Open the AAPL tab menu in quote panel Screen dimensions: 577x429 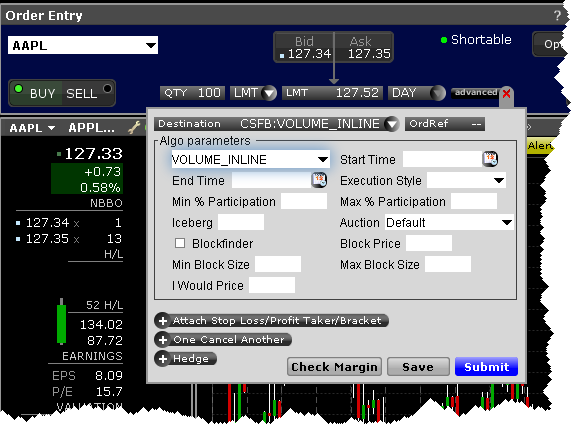pos(32,128)
